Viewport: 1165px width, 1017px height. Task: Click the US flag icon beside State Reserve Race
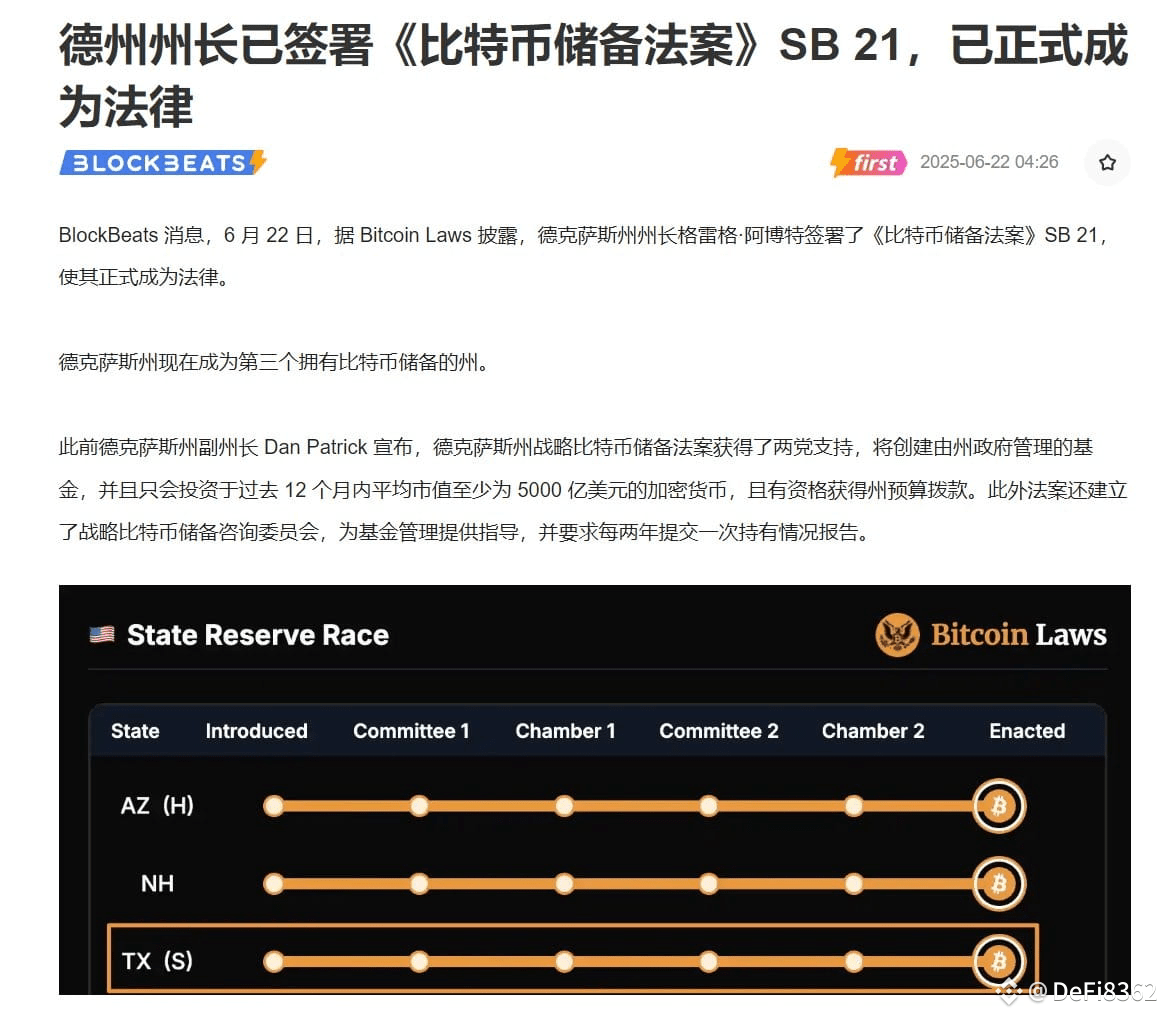pyautogui.click(x=102, y=634)
